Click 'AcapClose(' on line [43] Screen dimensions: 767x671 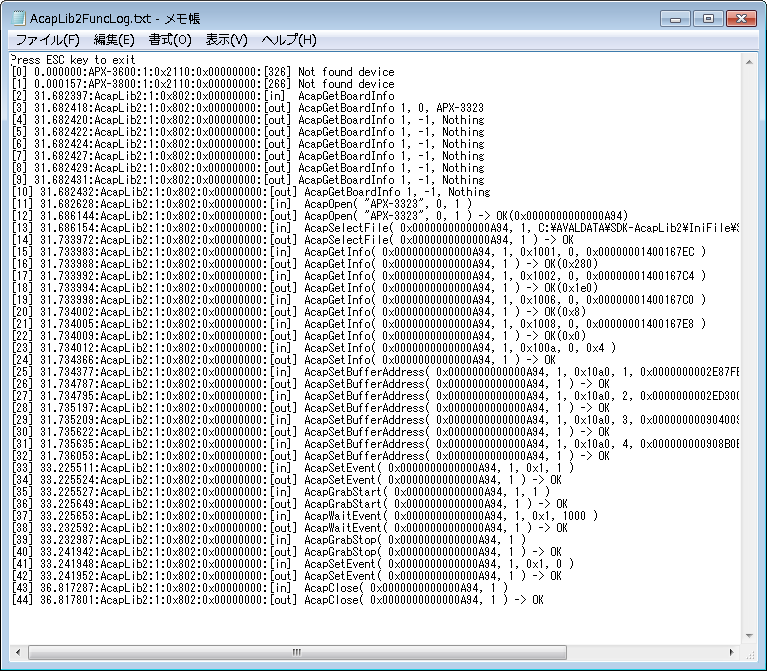tap(334, 587)
